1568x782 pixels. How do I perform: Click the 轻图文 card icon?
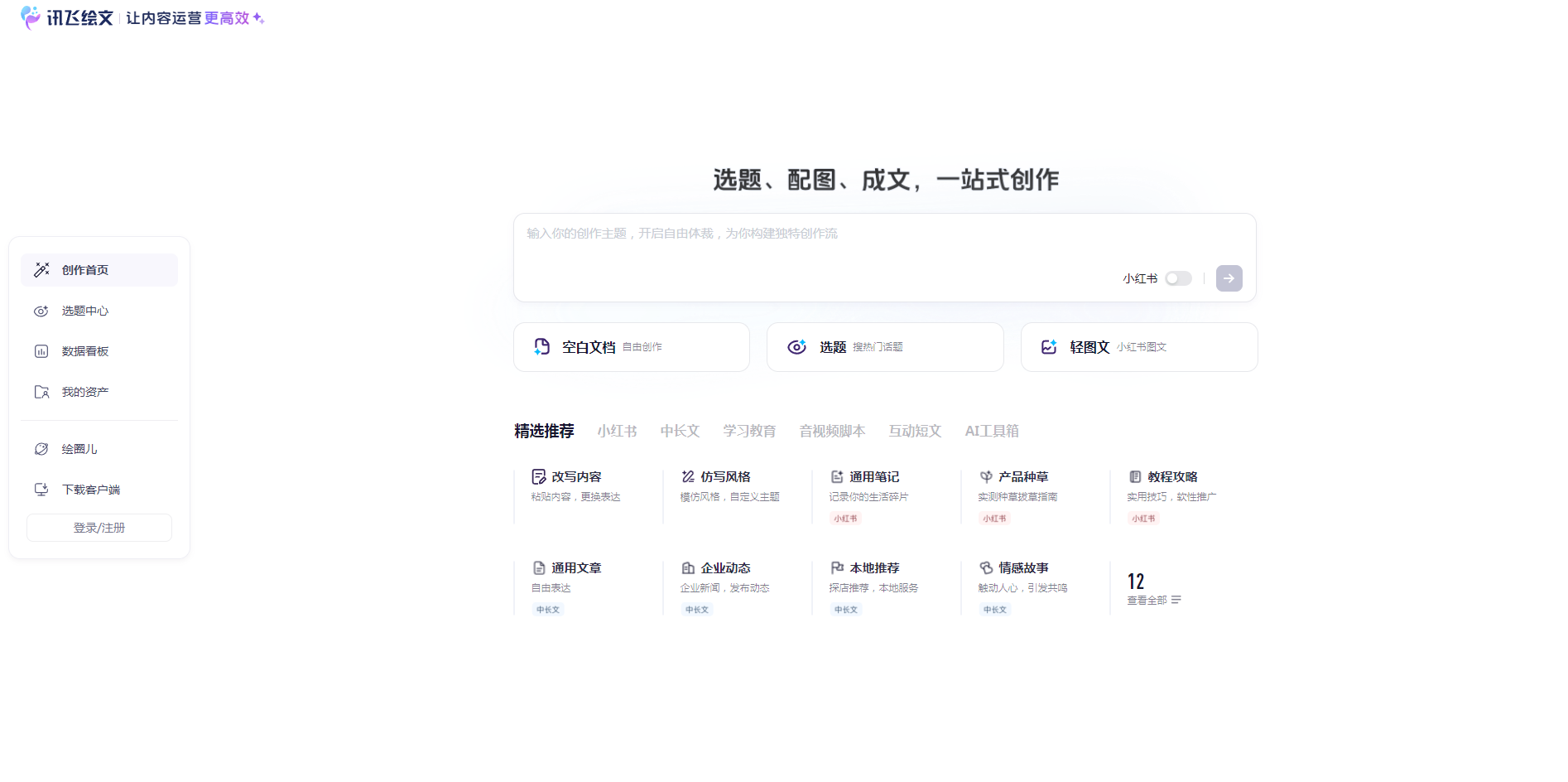click(x=1050, y=346)
